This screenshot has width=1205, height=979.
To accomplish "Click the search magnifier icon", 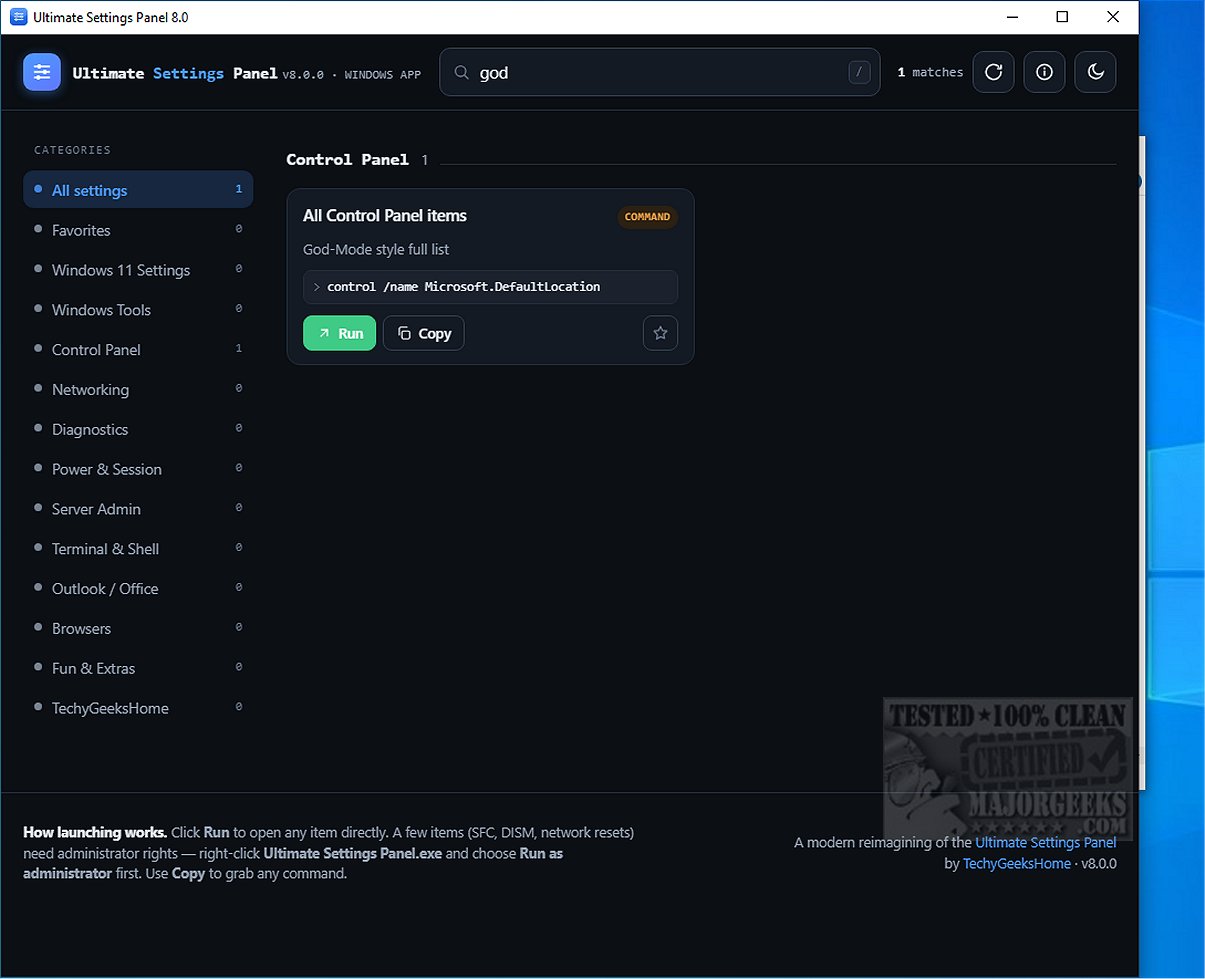I will [461, 73].
